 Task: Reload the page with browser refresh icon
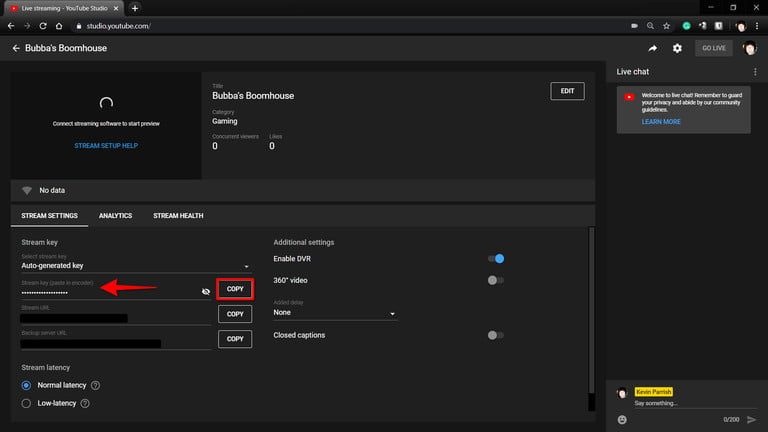click(x=44, y=26)
